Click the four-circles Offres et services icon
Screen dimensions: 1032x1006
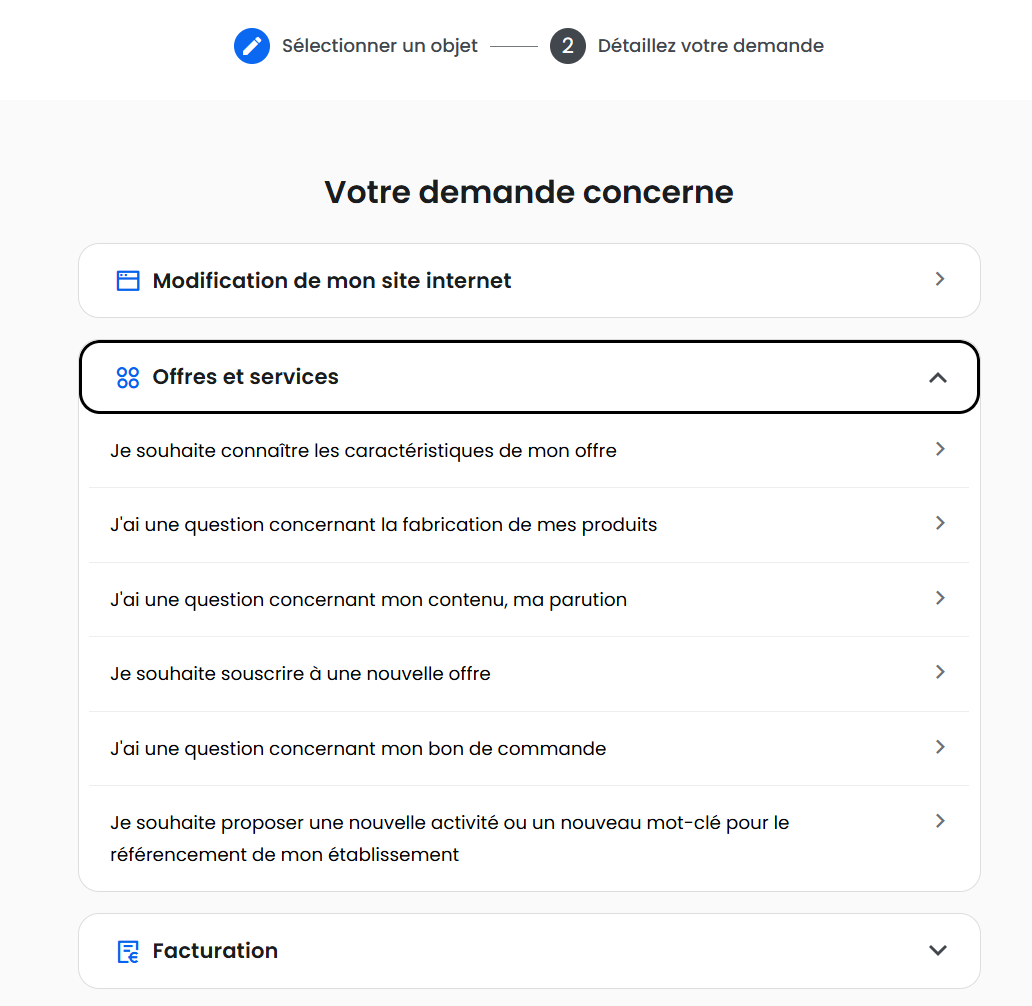coord(128,377)
